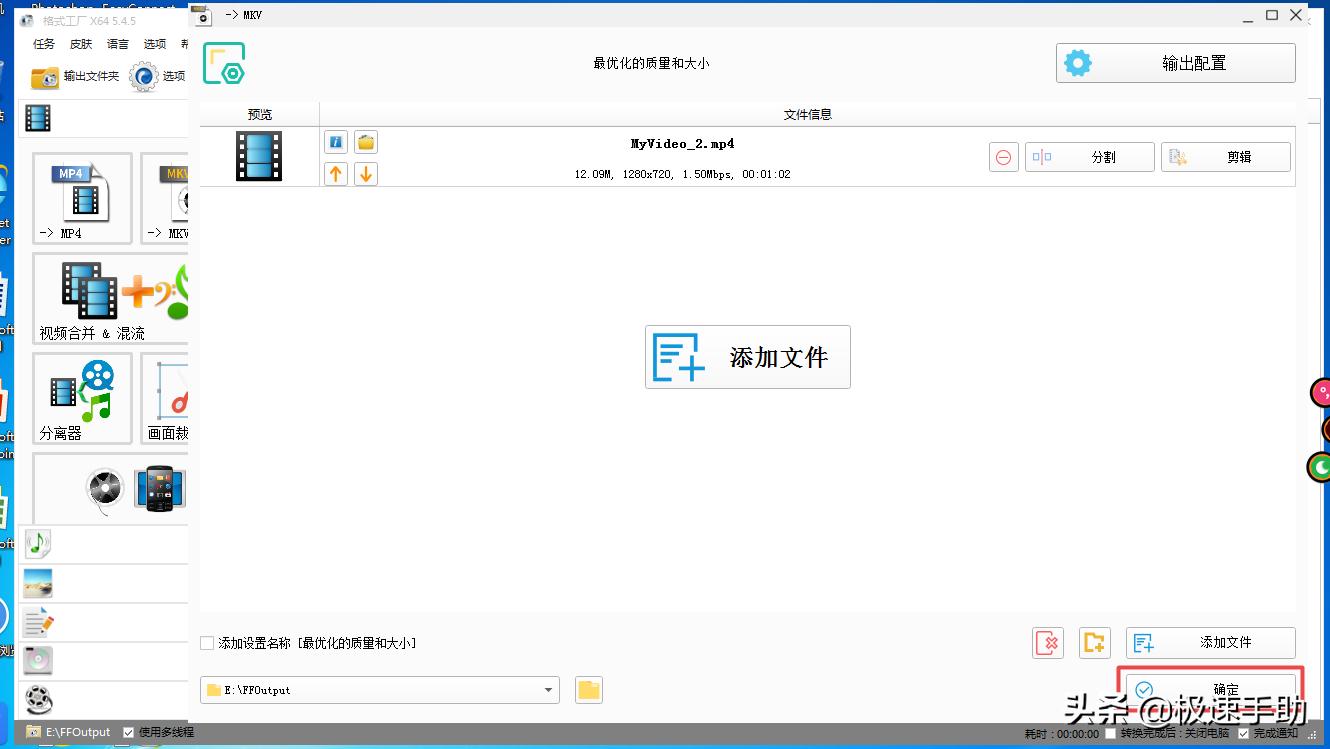Remove MyVideo_2.mp4 with red minus icon
Screen dimensions: 1330x749
pos(1003,156)
